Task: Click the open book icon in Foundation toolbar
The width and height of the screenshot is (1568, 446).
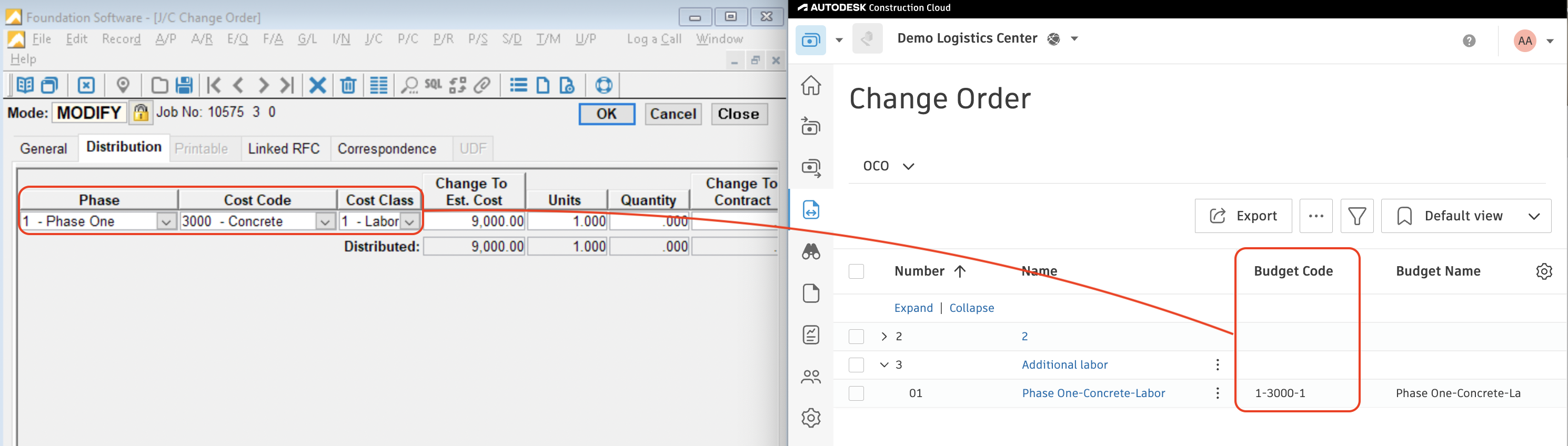Action: pos(25,85)
